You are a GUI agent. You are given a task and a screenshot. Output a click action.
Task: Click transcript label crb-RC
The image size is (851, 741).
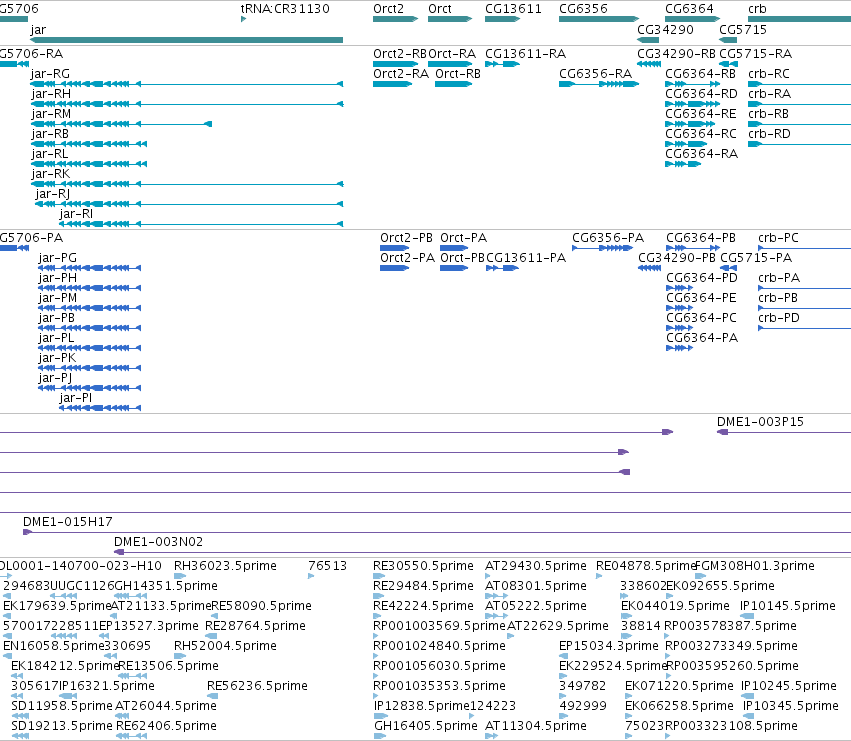(x=769, y=73)
